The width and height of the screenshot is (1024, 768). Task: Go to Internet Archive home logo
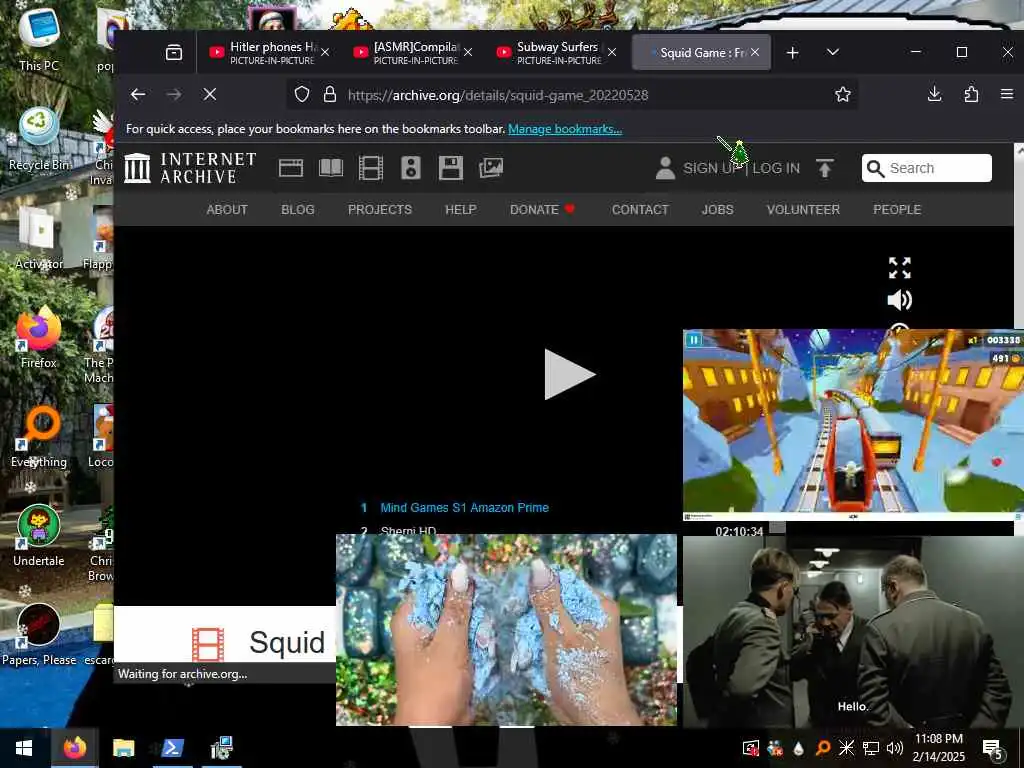click(x=190, y=168)
